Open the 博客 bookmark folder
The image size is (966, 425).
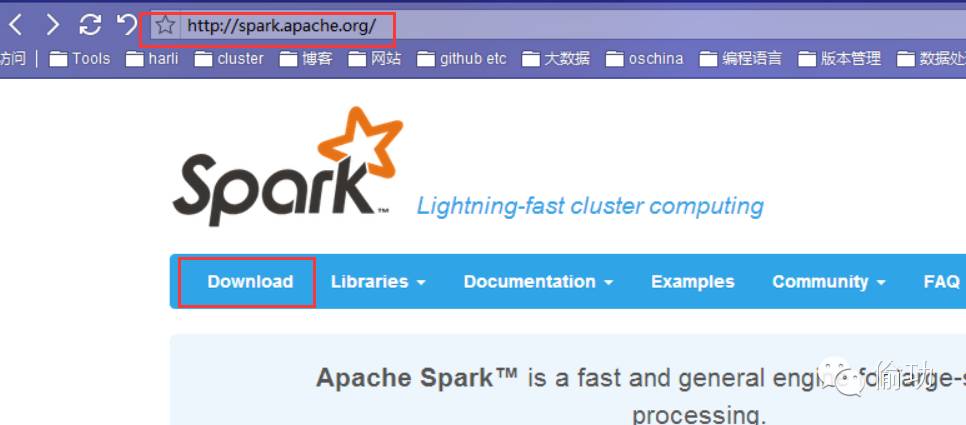306,59
